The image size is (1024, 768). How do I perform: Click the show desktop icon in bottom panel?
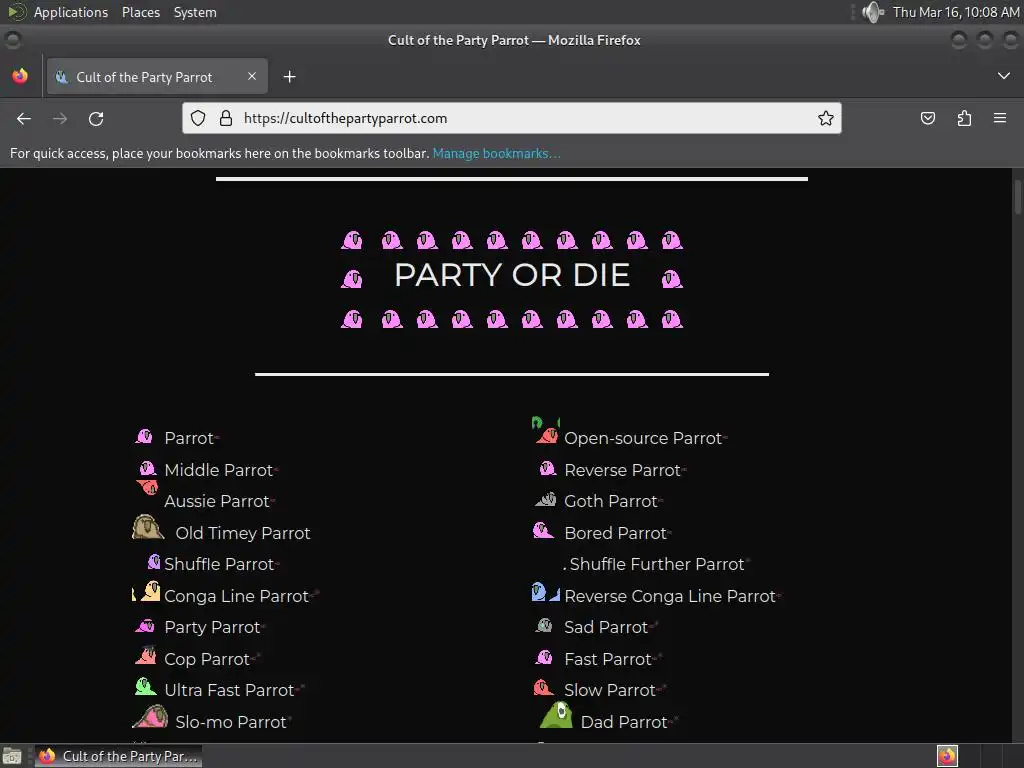(12, 756)
